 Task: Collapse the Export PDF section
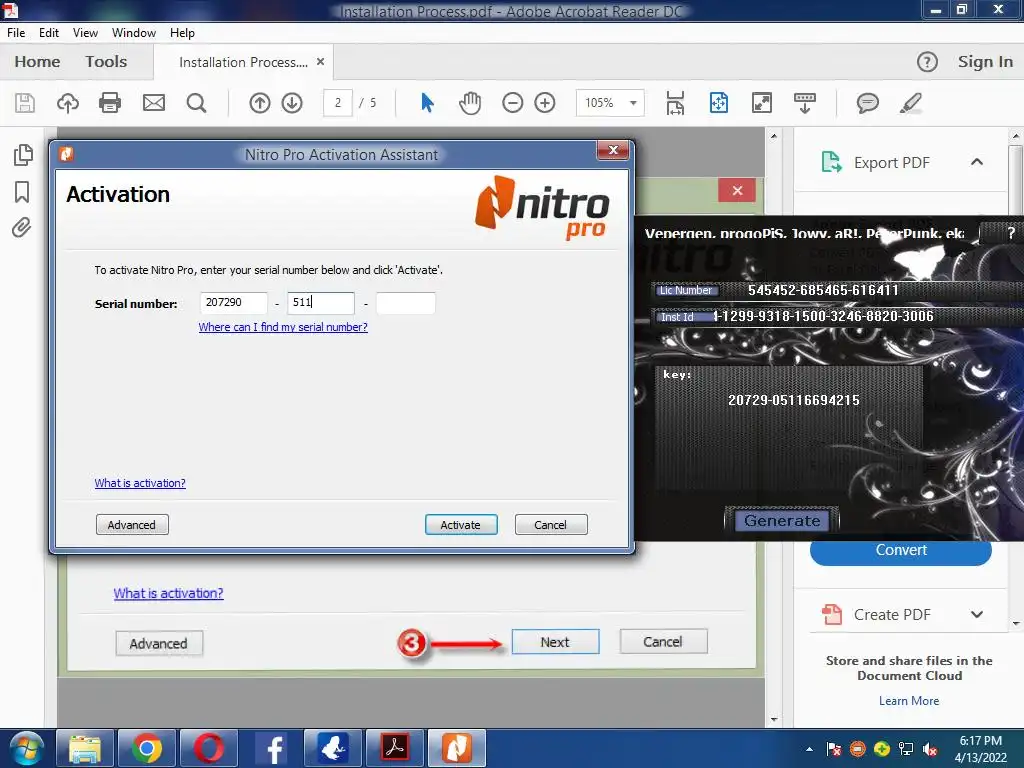pos(977,162)
